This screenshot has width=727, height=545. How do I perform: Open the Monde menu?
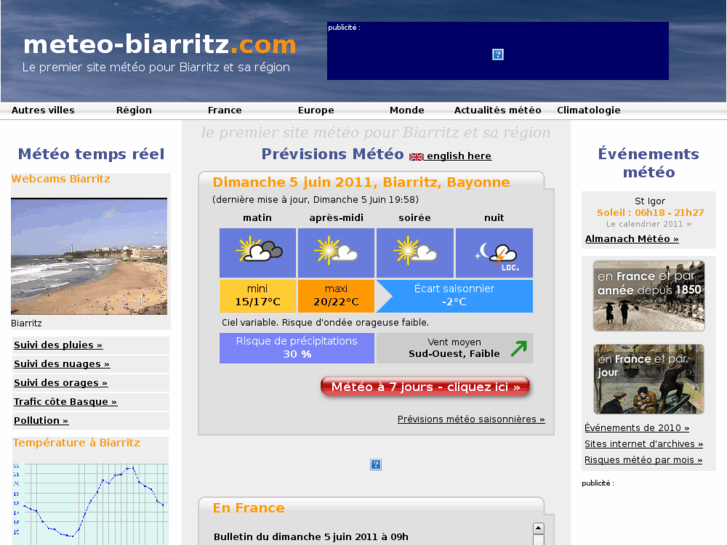tap(407, 110)
